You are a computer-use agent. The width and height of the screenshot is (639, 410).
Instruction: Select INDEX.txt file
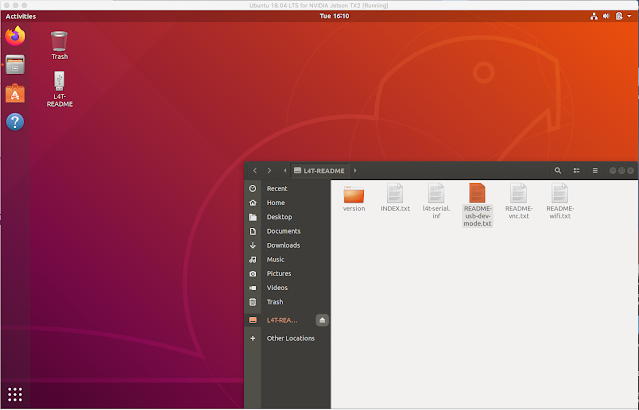(x=395, y=198)
